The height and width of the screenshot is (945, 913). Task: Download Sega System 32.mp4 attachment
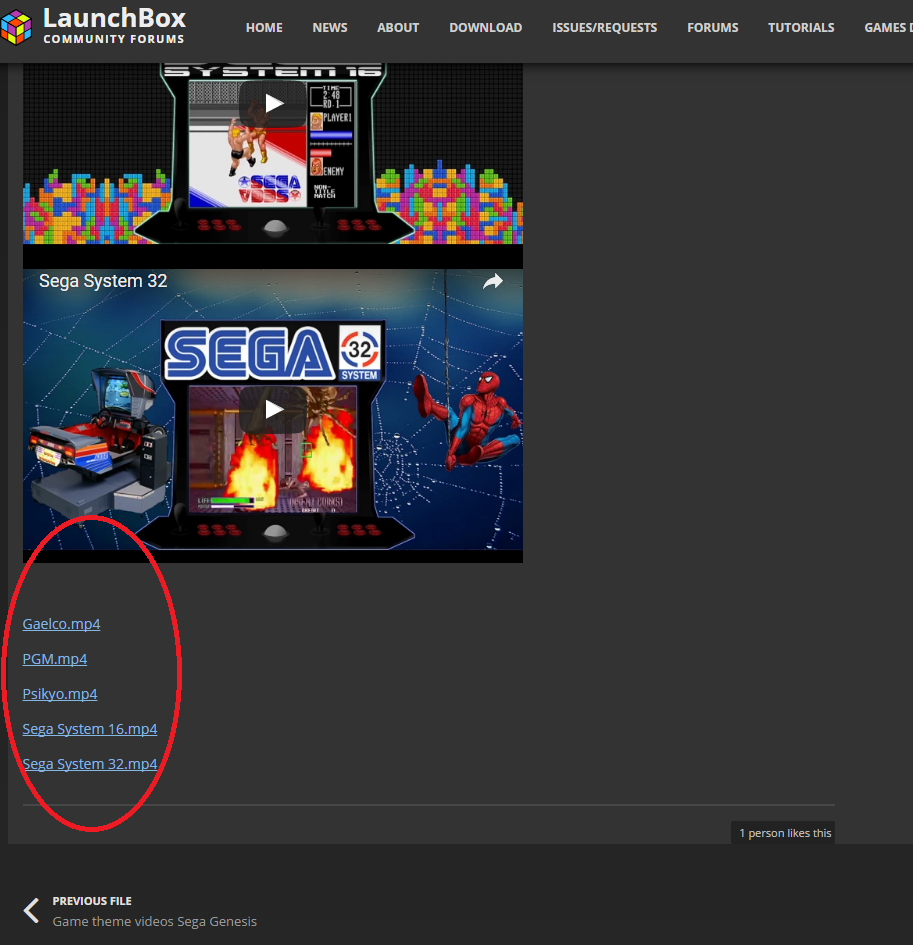point(90,764)
